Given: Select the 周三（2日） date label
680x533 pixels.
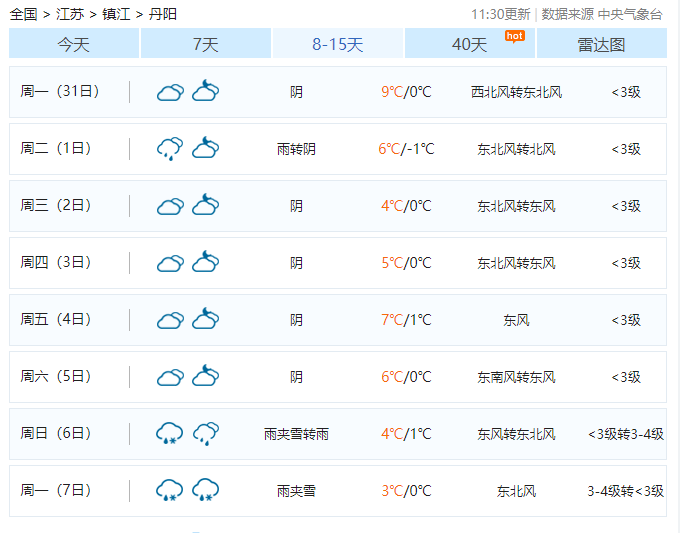Looking at the screenshot, I should point(56,206).
